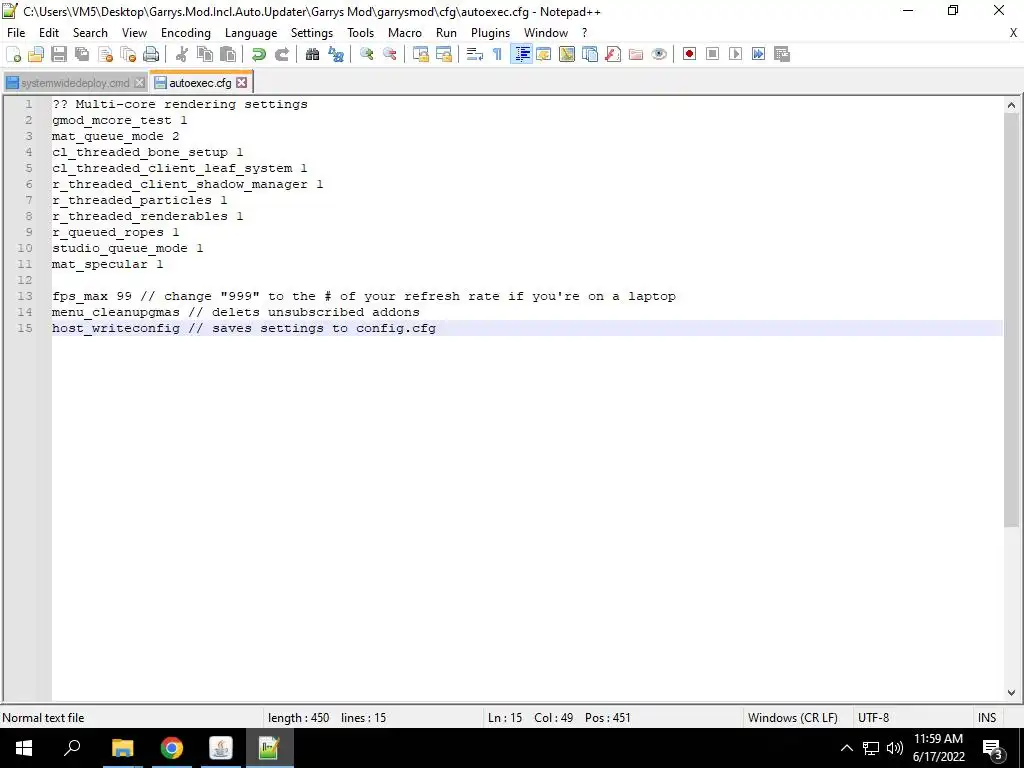Toggle synchronized horizontal scrolling
The width and height of the screenshot is (1024, 768).
tap(443, 54)
